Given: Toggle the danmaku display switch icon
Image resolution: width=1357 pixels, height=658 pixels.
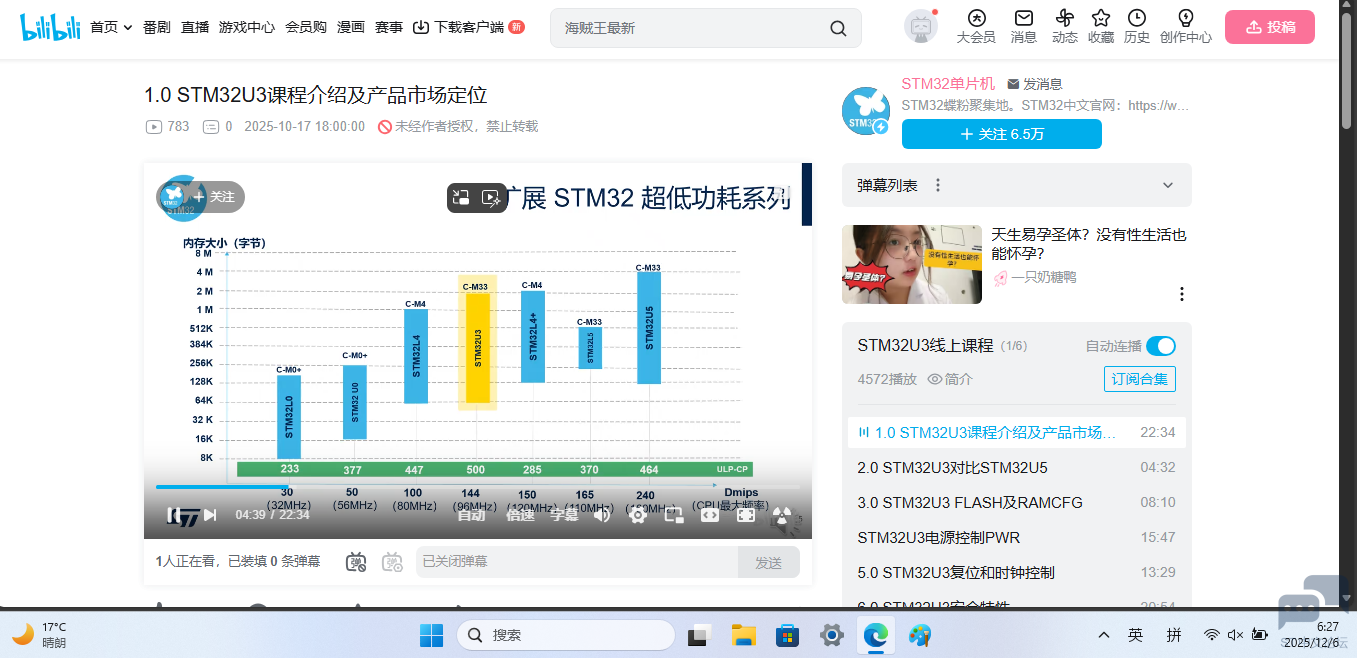Looking at the screenshot, I should pyautogui.click(x=356, y=562).
